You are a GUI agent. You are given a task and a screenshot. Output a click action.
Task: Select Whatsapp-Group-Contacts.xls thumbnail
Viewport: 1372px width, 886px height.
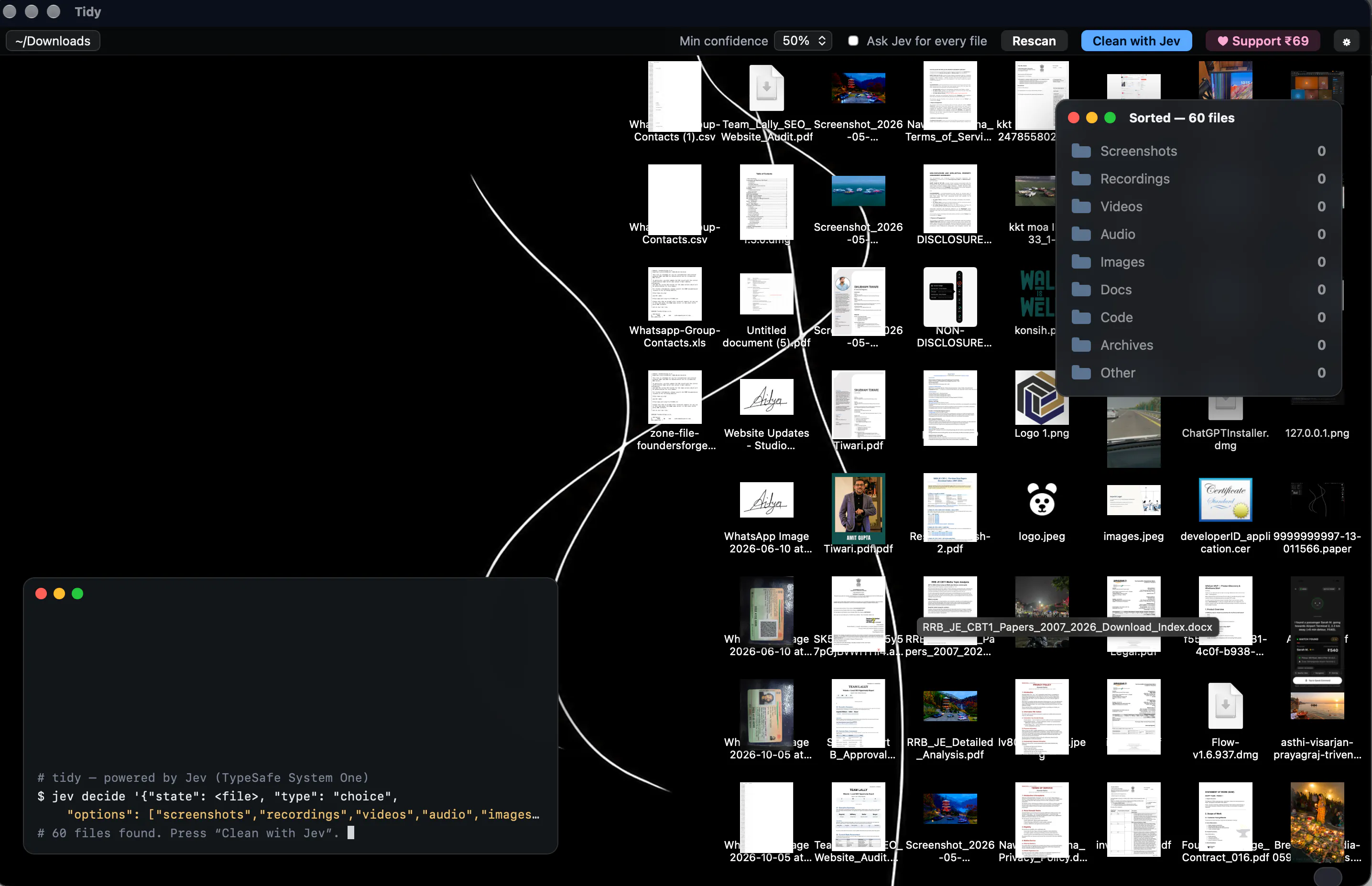pyautogui.click(x=675, y=294)
